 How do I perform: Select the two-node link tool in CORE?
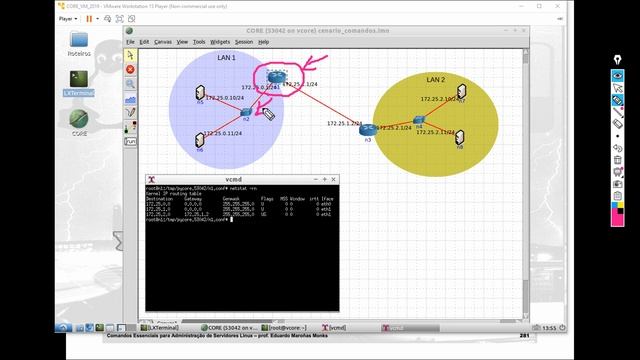point(130,127)
